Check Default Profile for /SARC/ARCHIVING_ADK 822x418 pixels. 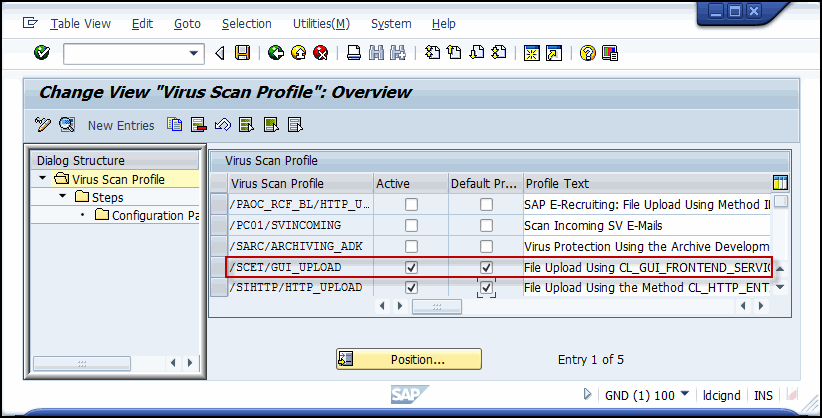point(486,246)
